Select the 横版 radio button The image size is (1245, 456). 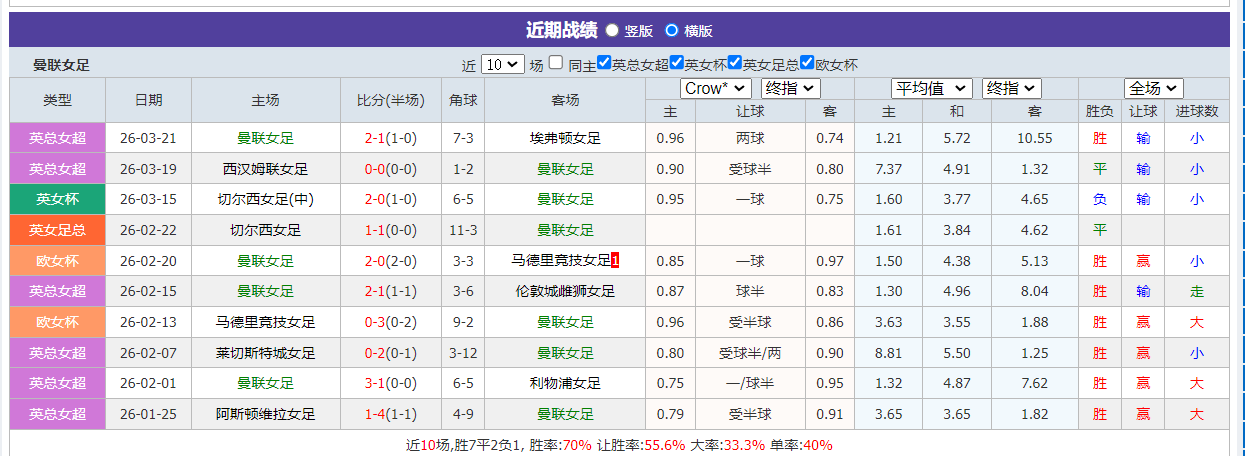point(671,30)
